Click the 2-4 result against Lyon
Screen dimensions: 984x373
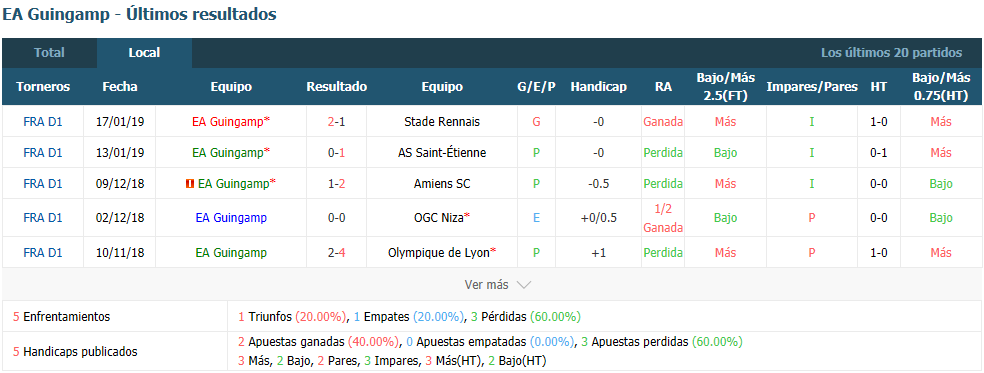click(x=336, y=252)
